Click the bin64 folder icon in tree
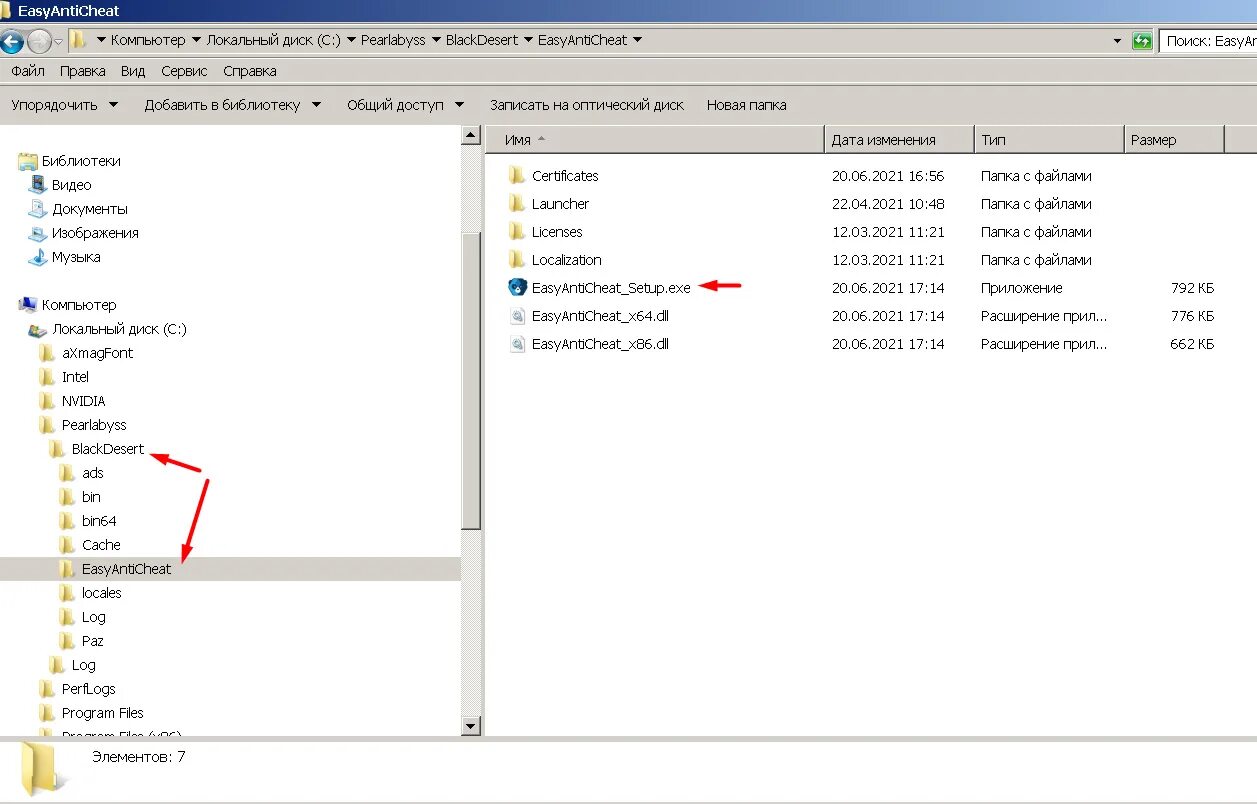 point(67,521)
